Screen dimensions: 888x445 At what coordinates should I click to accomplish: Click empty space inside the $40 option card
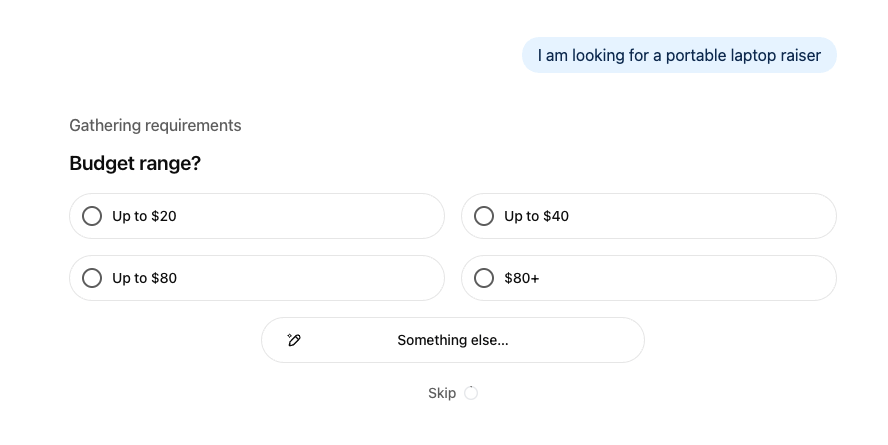coord(710,216)
